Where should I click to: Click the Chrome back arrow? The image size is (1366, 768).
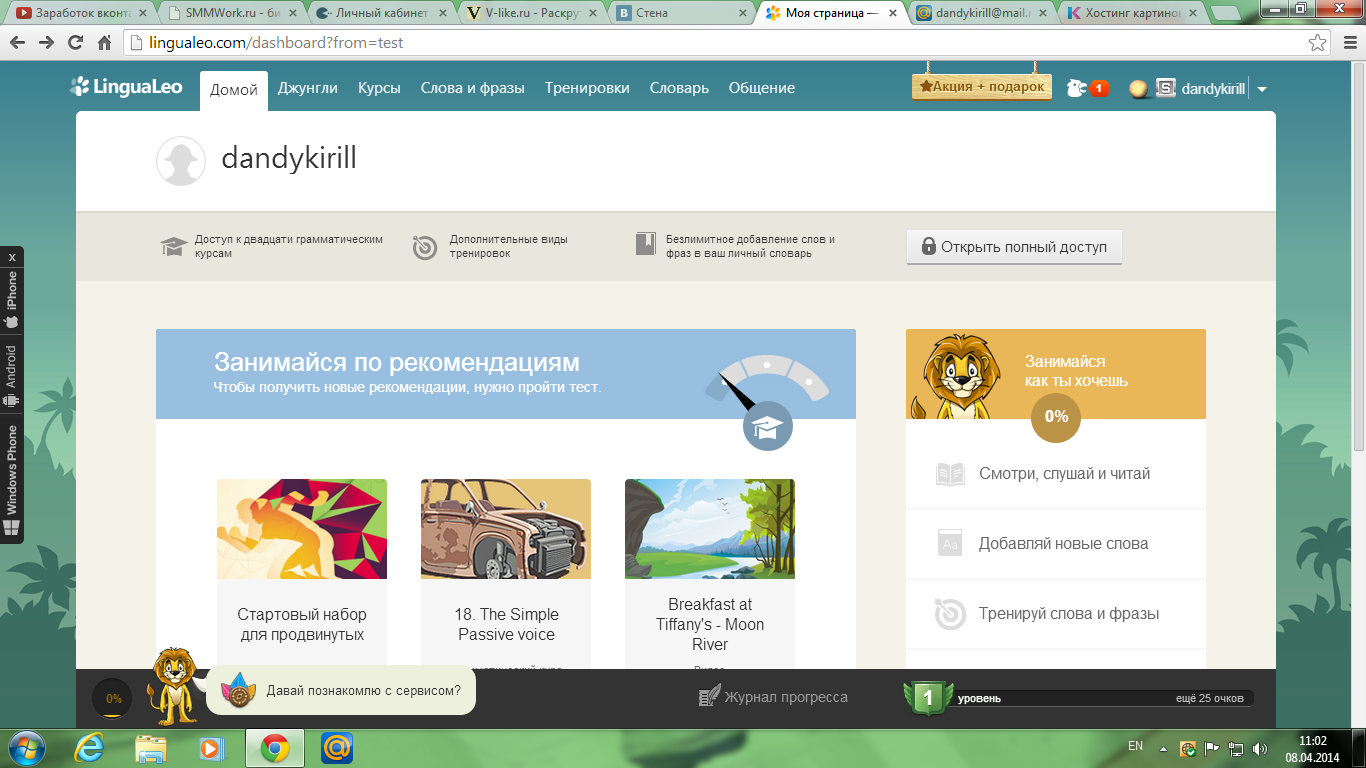18,43
